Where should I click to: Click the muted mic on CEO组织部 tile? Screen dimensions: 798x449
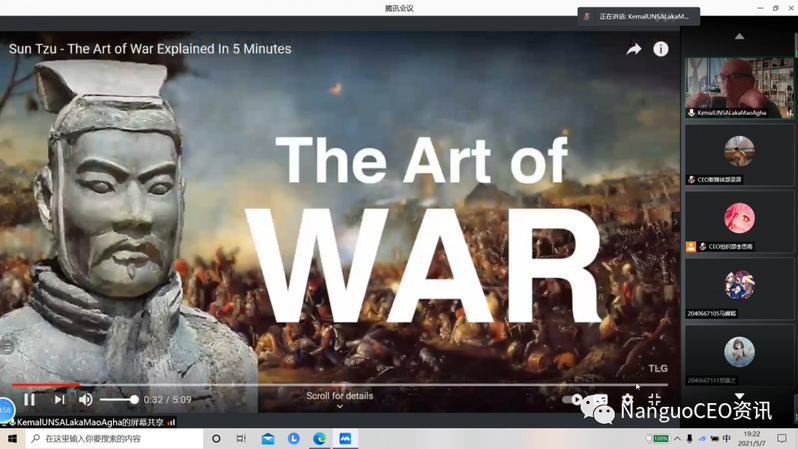tap(703, 247)
